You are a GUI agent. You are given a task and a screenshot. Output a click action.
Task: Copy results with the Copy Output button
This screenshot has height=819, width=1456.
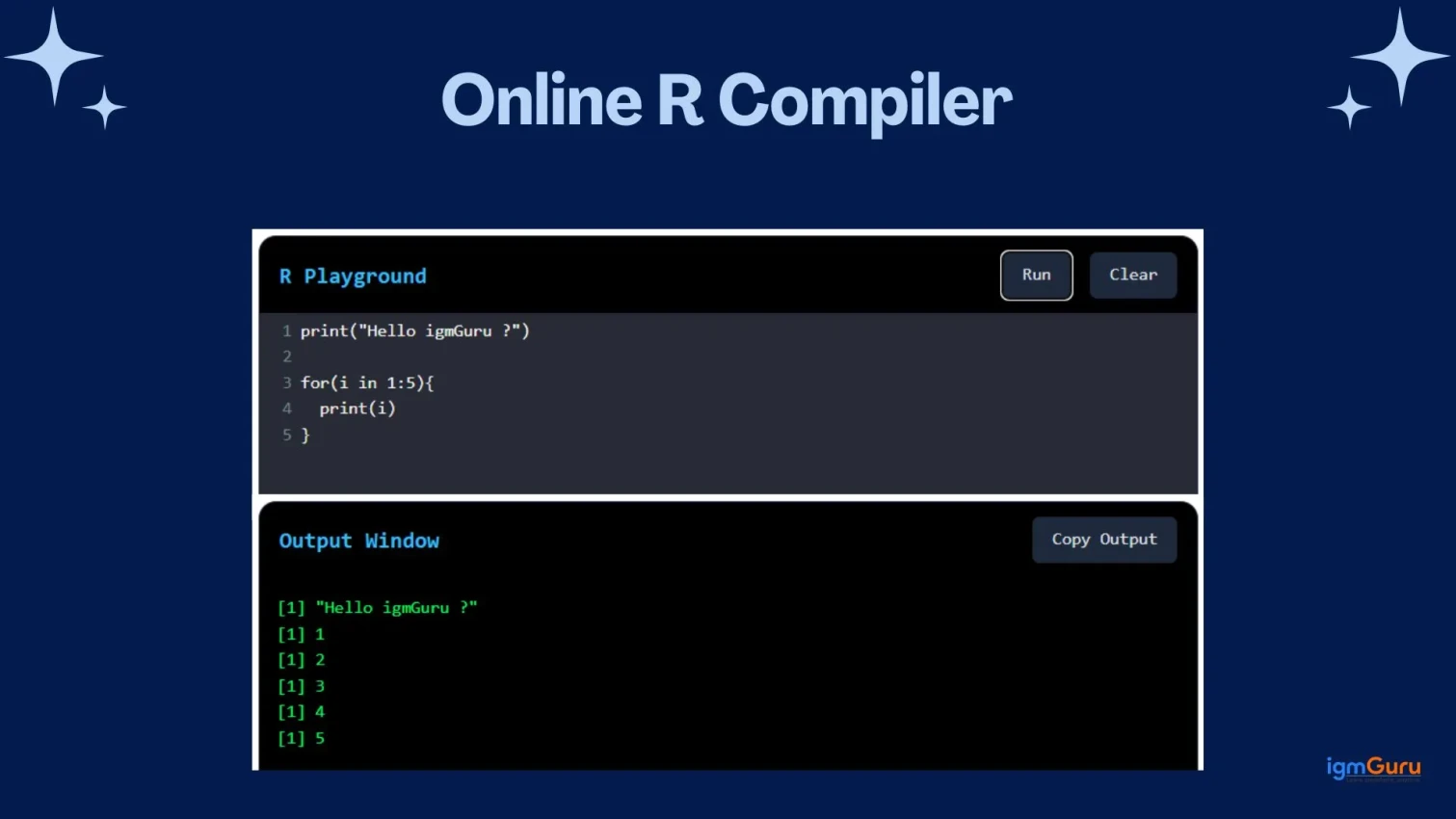tap(1104, 540)
